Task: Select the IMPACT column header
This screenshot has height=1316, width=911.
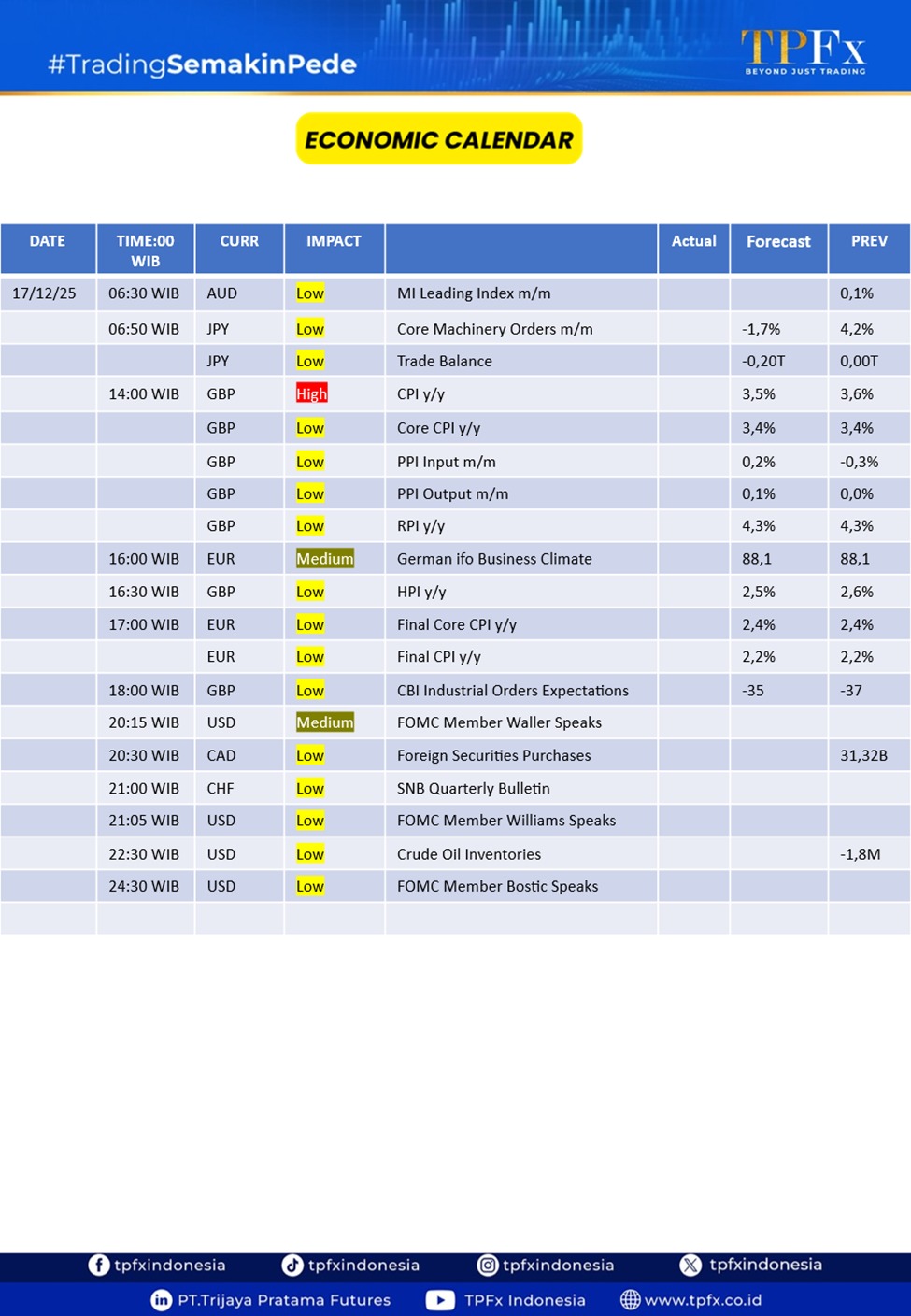Action: (334, 241)
